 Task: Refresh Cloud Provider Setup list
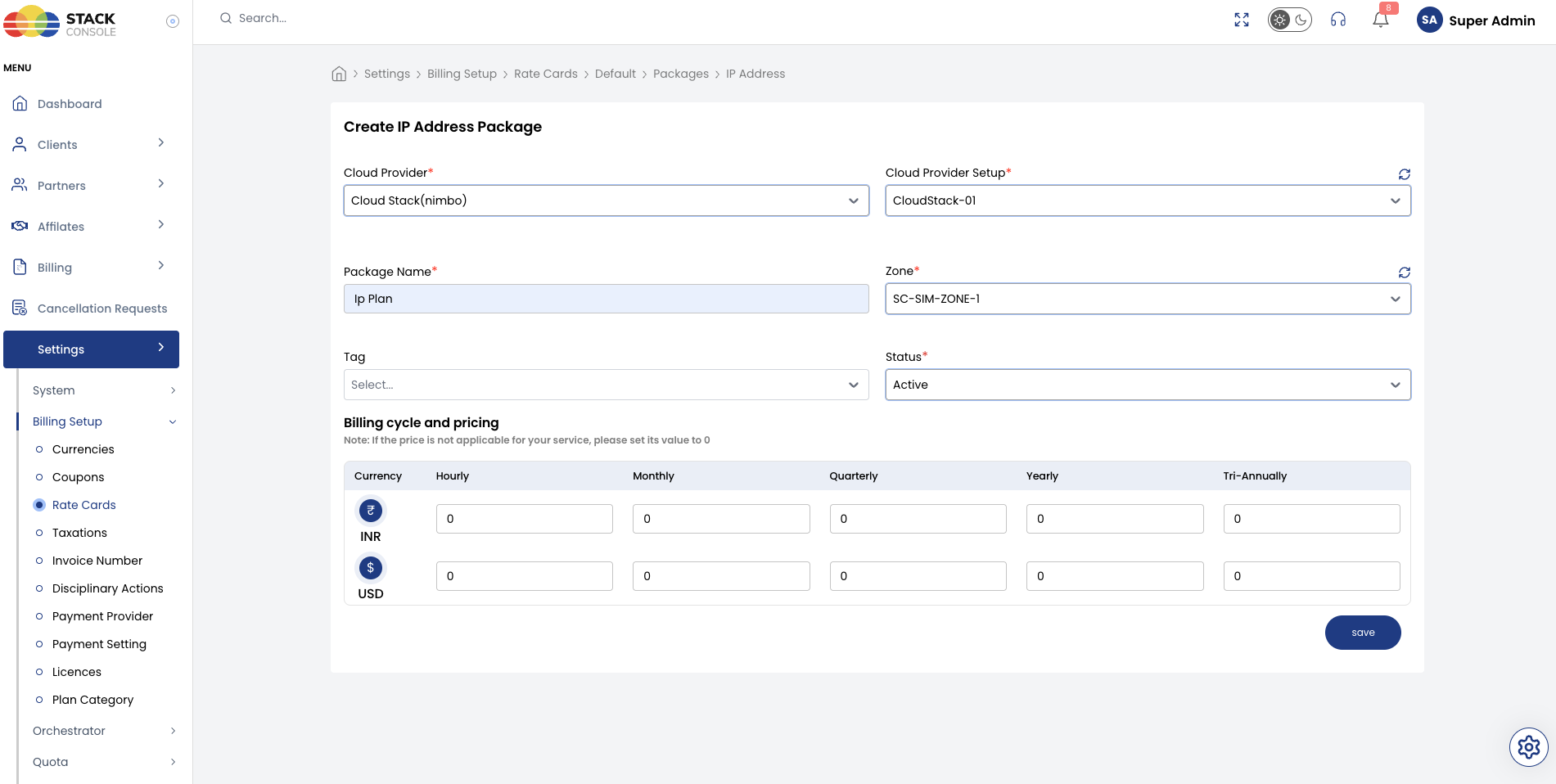coord(1405,174)
